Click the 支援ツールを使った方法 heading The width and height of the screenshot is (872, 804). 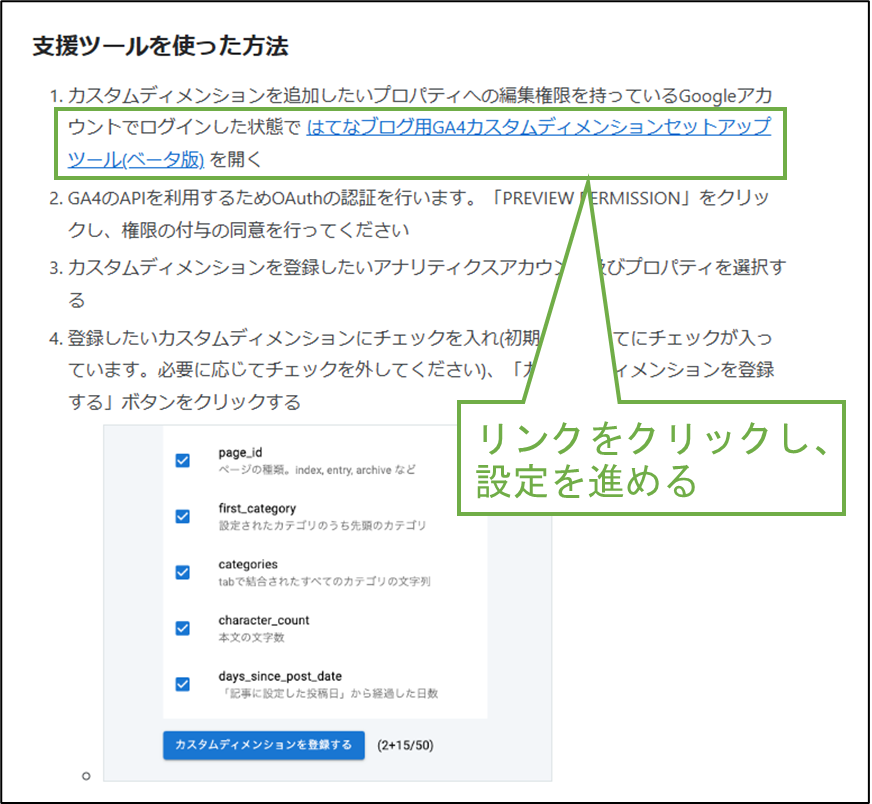click(x=161, y=46)
